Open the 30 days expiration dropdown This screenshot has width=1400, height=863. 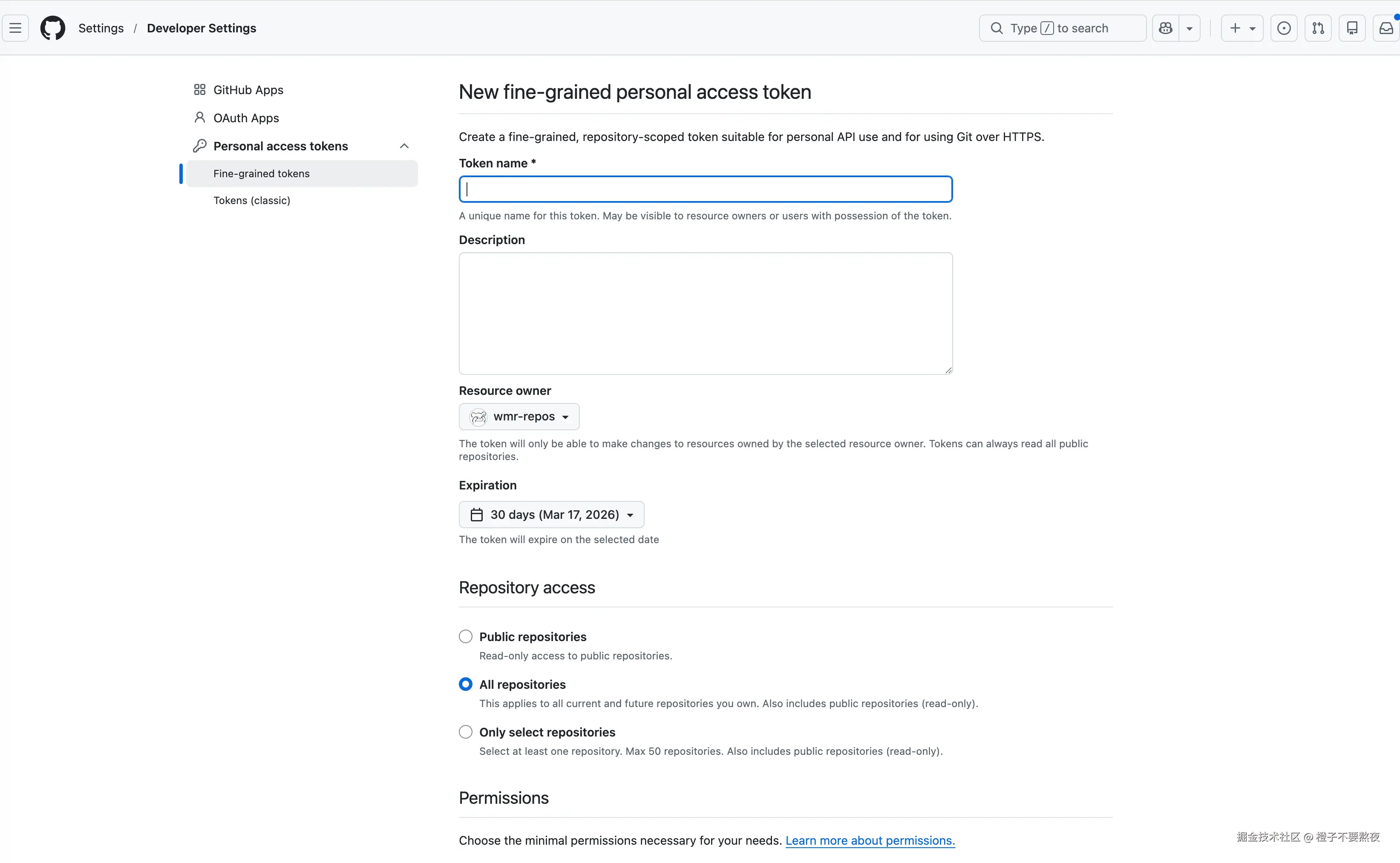click(x=551, y=514)
